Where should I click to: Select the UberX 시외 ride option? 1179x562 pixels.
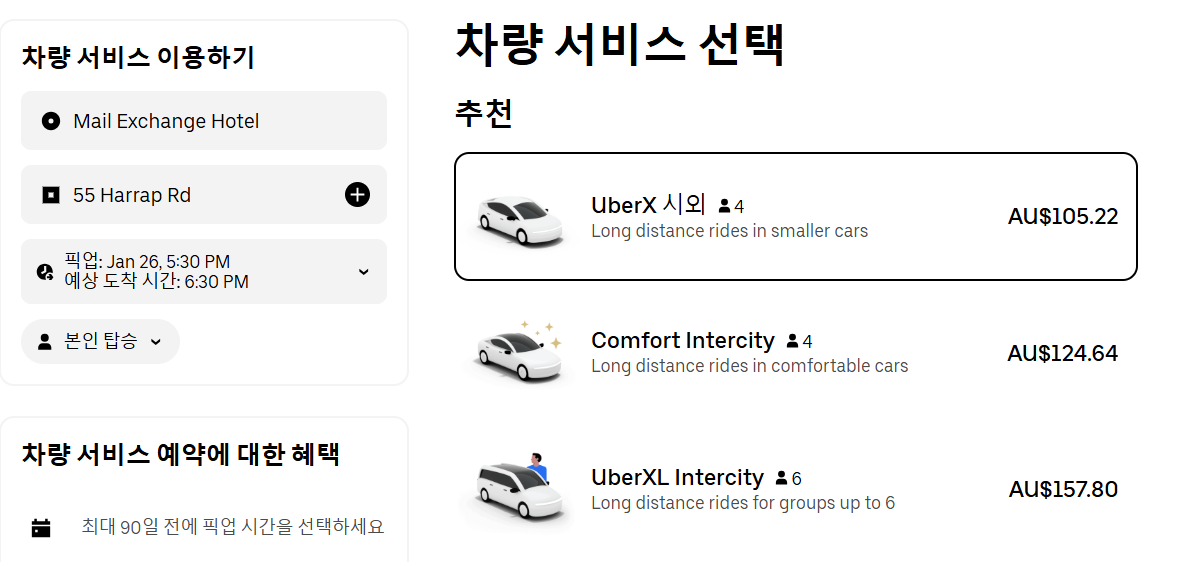pyautogui.click(x=795, y=217)
